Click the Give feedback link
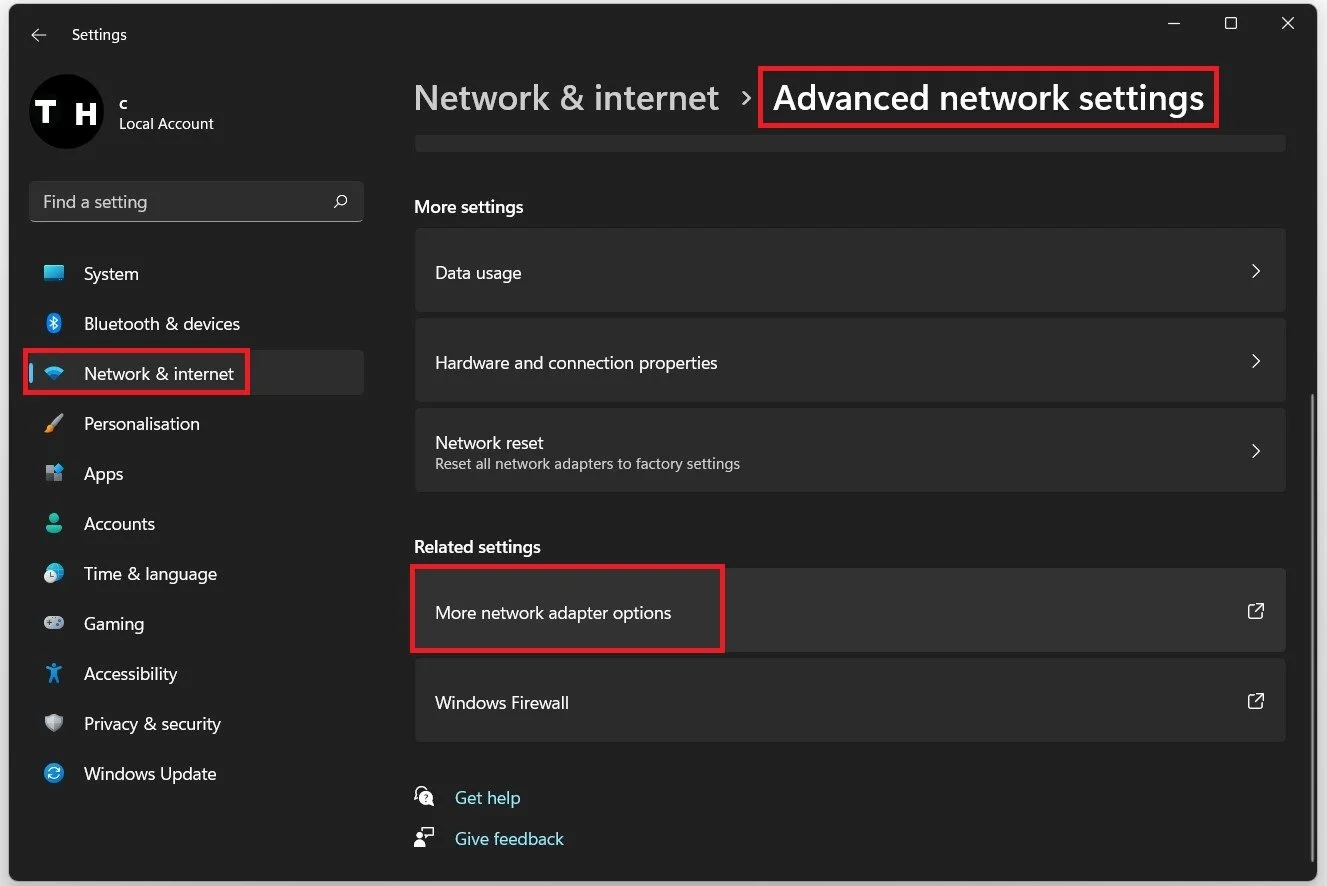Image resolution: width=1327 pixels, height=886 pixels. (x=509, y=838)
